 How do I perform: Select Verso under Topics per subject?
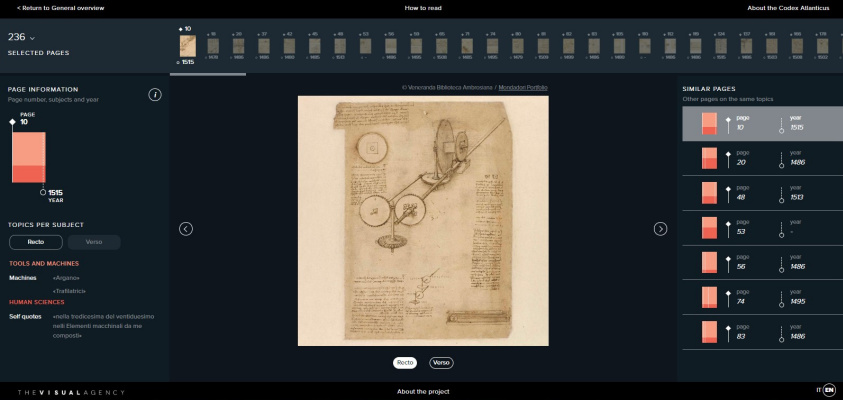pyautogui.click(x=94, y=242)
